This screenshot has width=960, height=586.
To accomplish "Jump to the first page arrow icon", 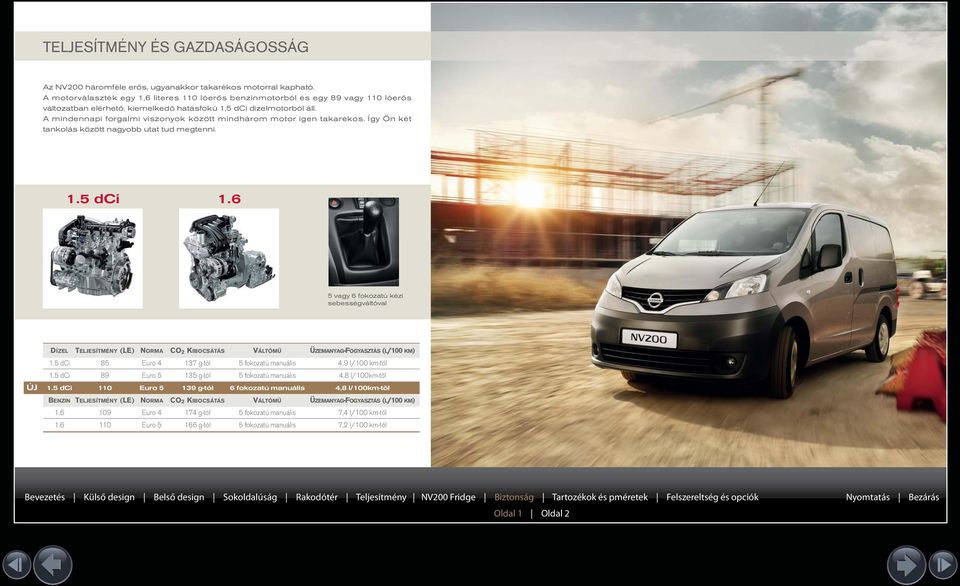I will pos(17,564).
